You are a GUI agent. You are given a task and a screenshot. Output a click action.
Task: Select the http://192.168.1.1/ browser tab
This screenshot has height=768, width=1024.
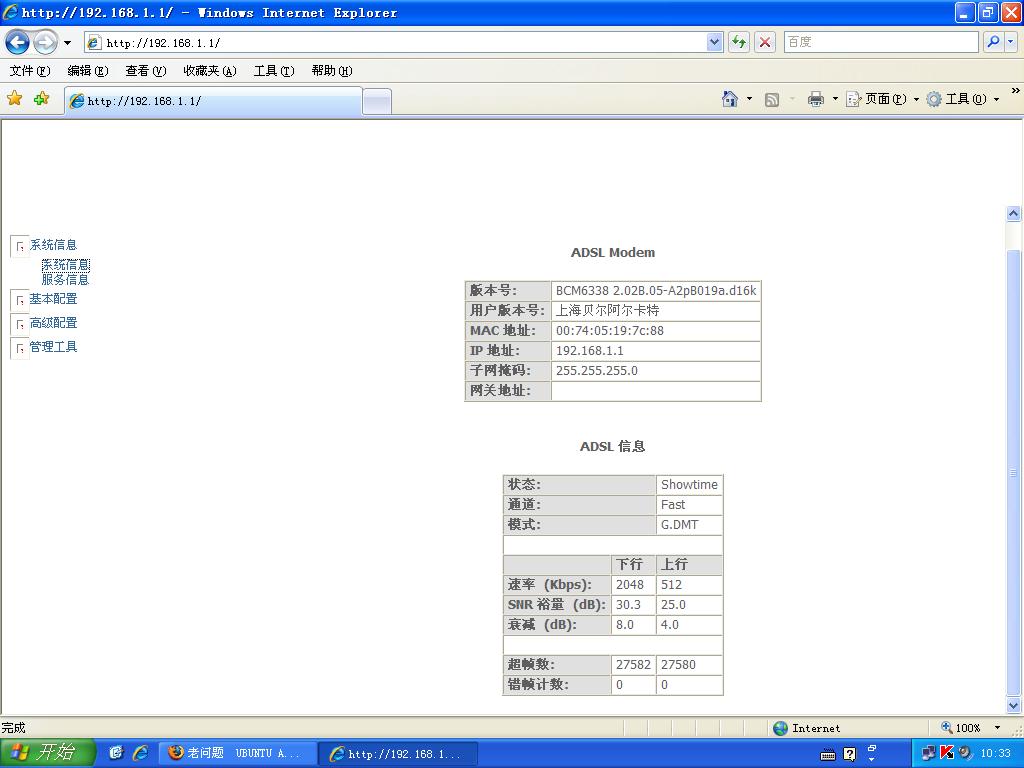point(213,101)
